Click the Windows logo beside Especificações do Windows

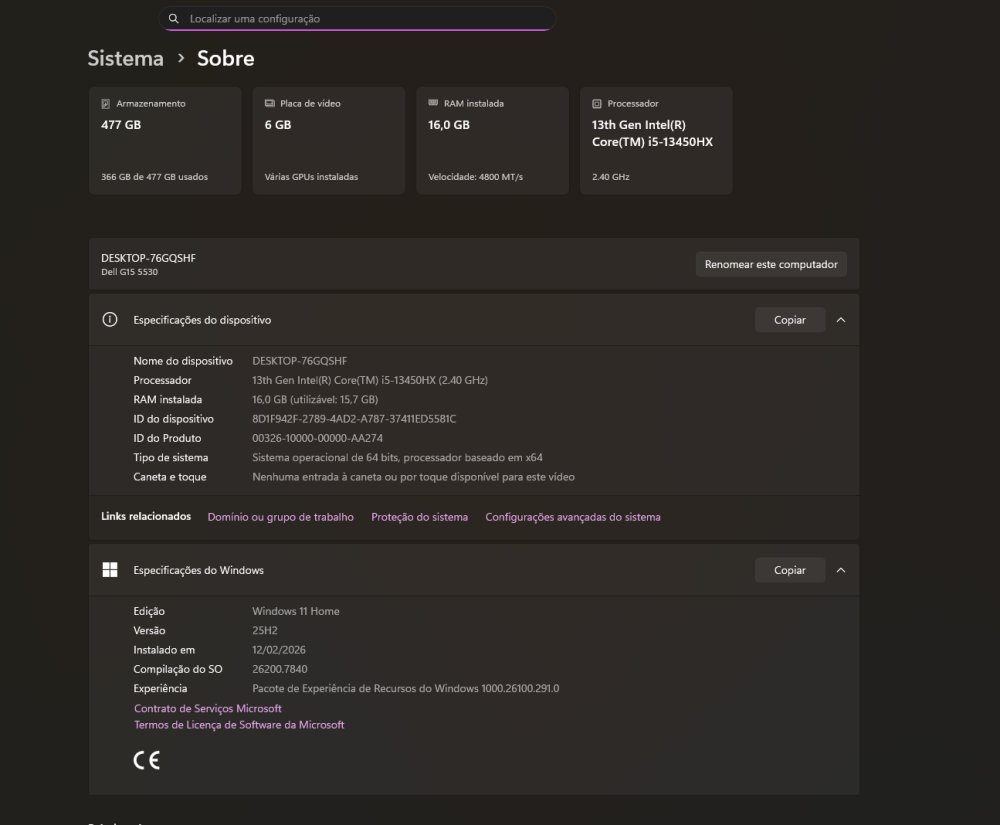110,570
